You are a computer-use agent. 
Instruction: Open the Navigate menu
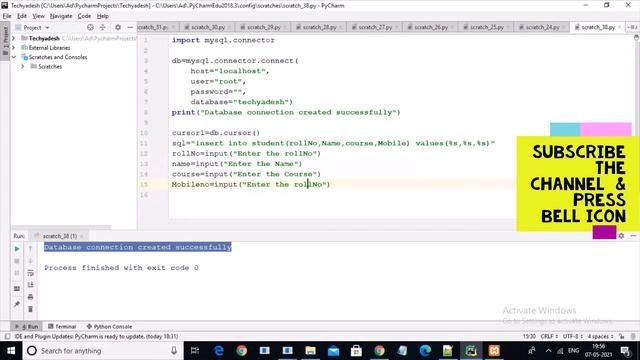(x=61, y=16)
